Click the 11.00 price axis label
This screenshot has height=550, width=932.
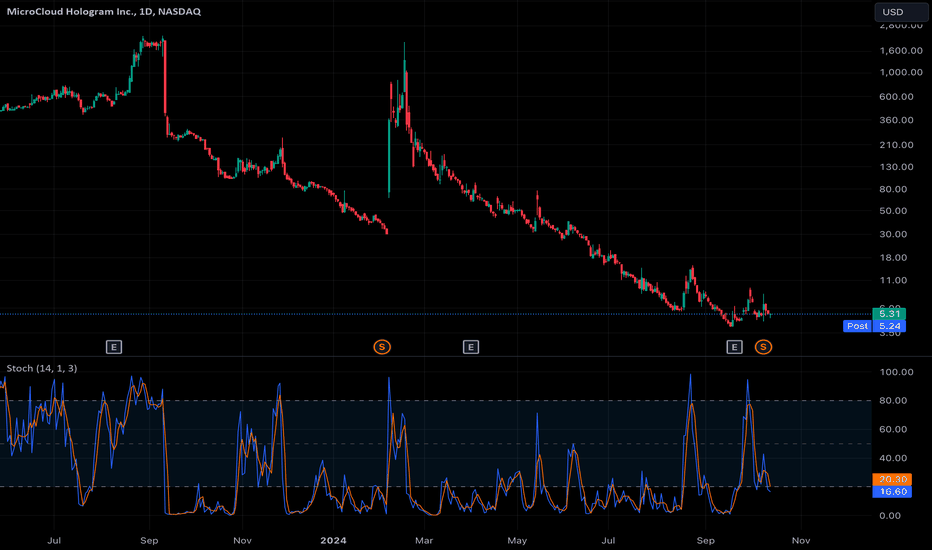click(x=893, y=280)
